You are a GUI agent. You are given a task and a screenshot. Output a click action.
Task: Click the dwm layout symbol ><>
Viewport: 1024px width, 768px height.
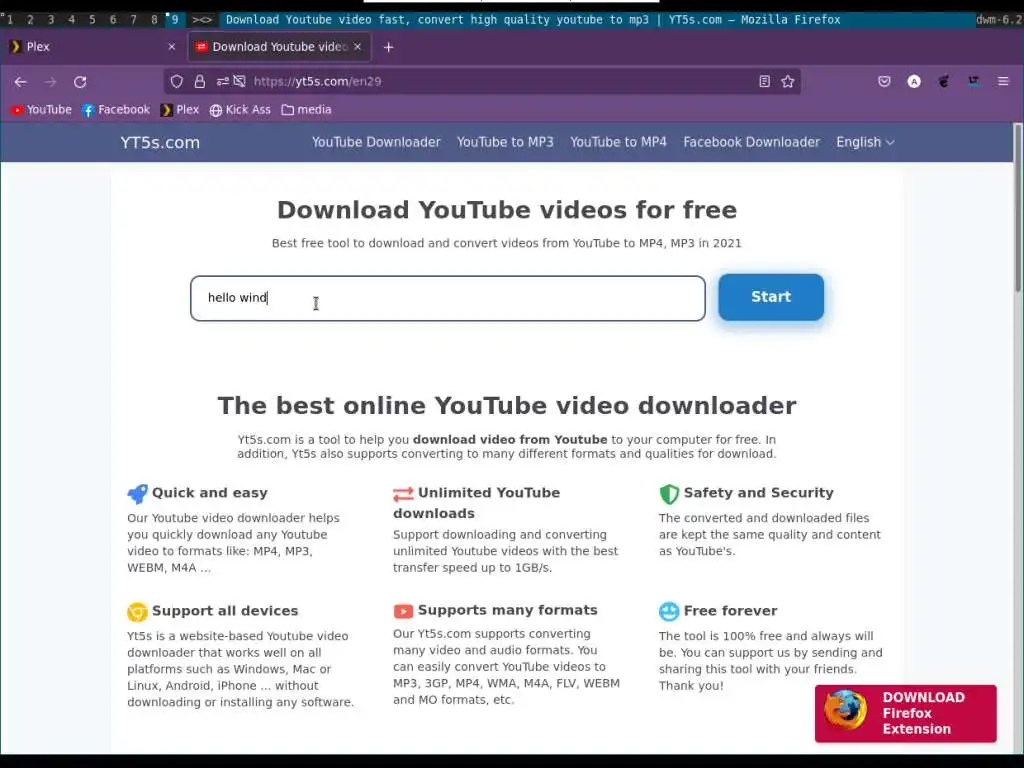(x=202, y=20)
